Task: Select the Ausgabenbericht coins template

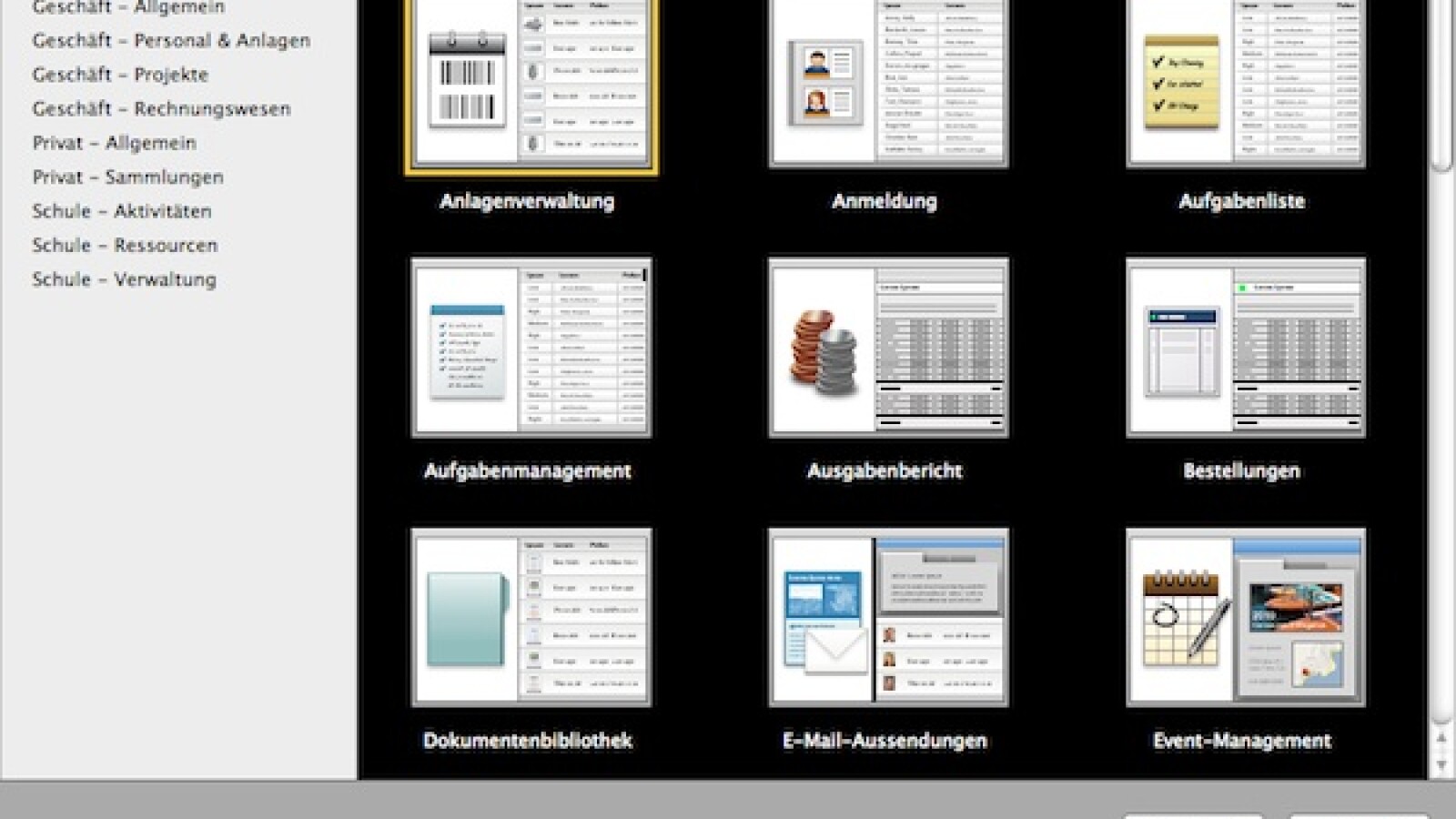Action: click(888, 348)
